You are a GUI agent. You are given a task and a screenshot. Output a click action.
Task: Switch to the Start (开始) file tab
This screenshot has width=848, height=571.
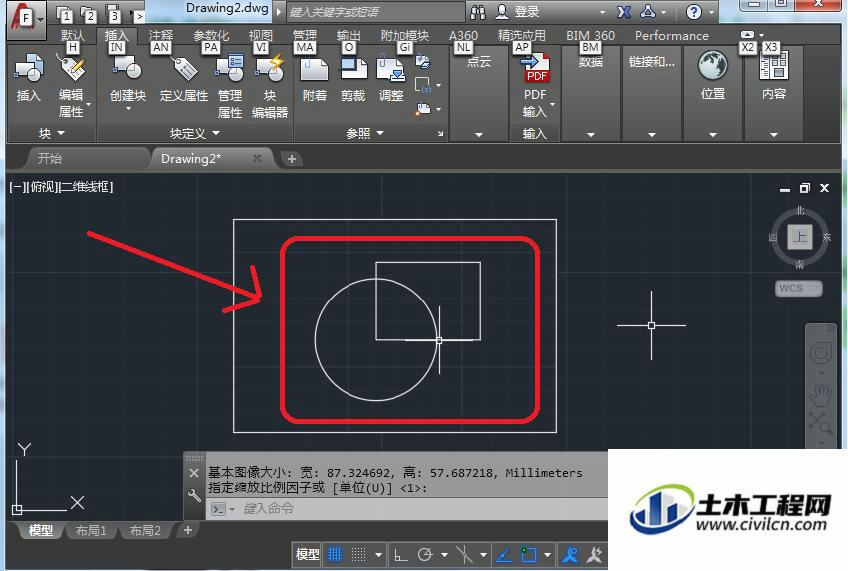pyautogui.click(x=50, y=158)
